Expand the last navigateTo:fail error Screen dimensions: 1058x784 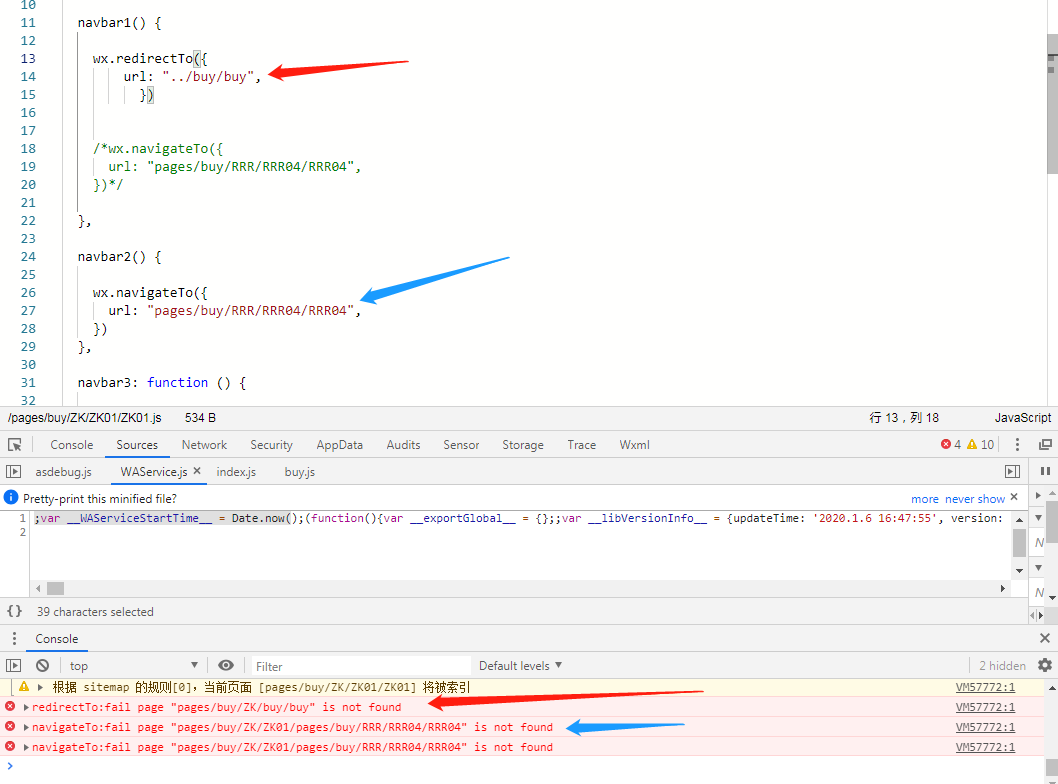pos(26,748)
